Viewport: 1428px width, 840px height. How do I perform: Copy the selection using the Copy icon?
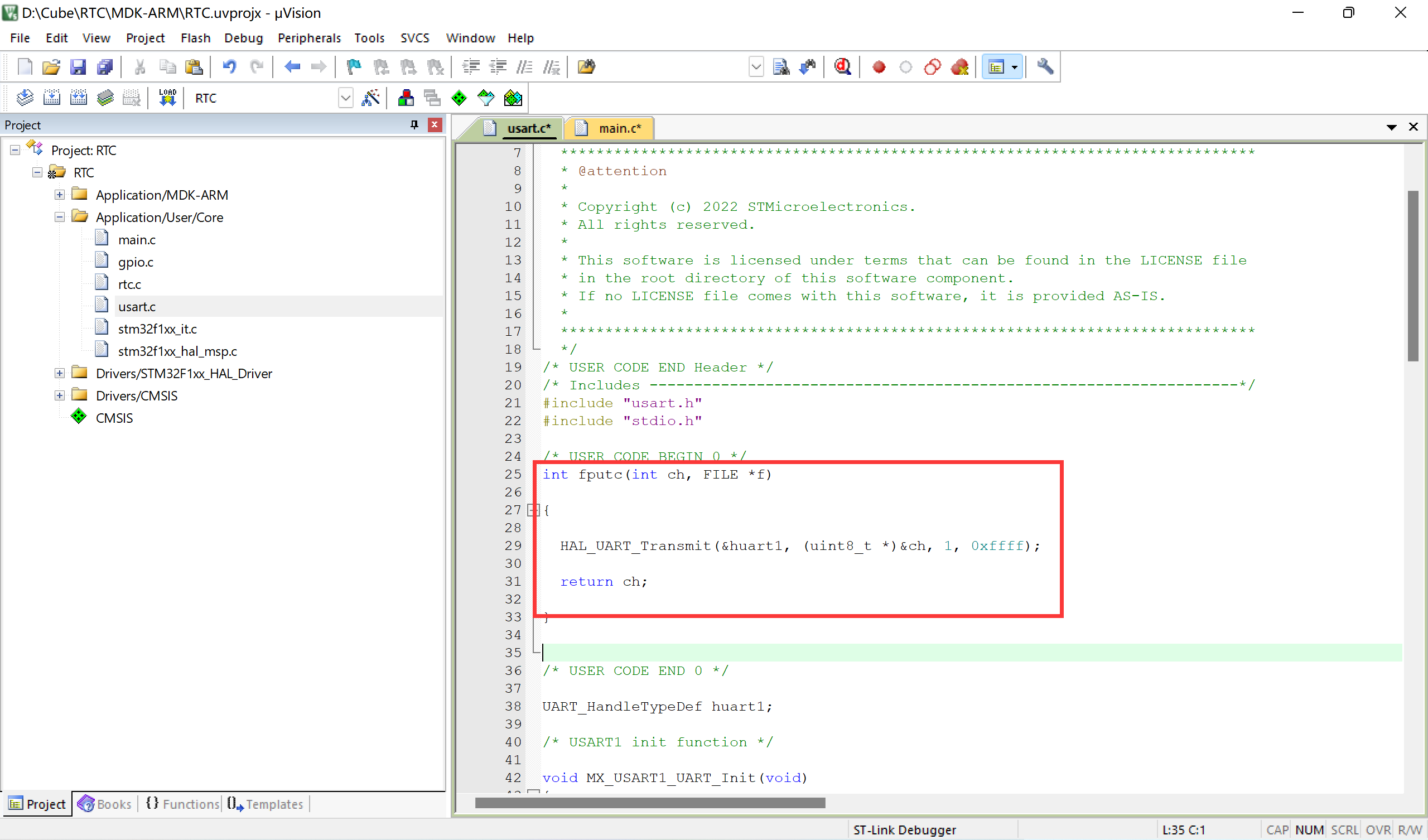pos(167,67)
